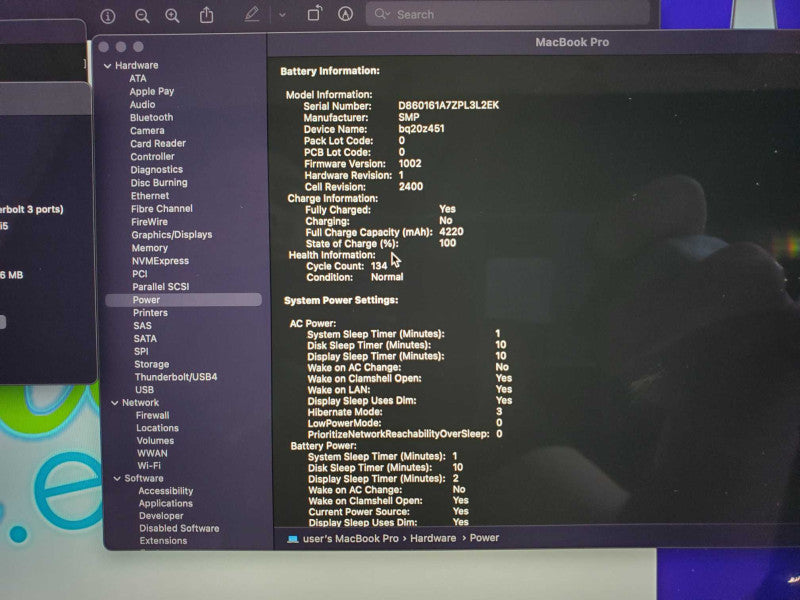Select SPI in the sidebar
The height and width of the screenshot is (600, 800).
click(x=141, y=352)
